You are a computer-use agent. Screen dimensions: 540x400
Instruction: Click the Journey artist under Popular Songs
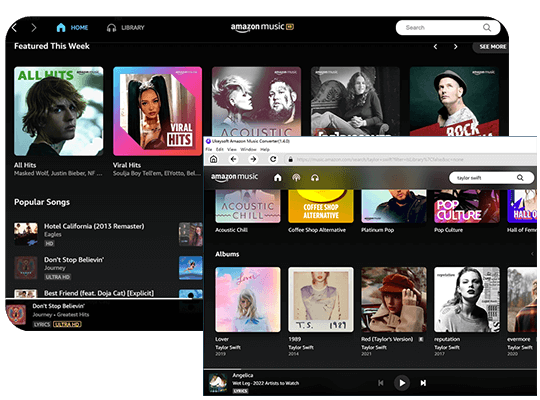(55, 268)
